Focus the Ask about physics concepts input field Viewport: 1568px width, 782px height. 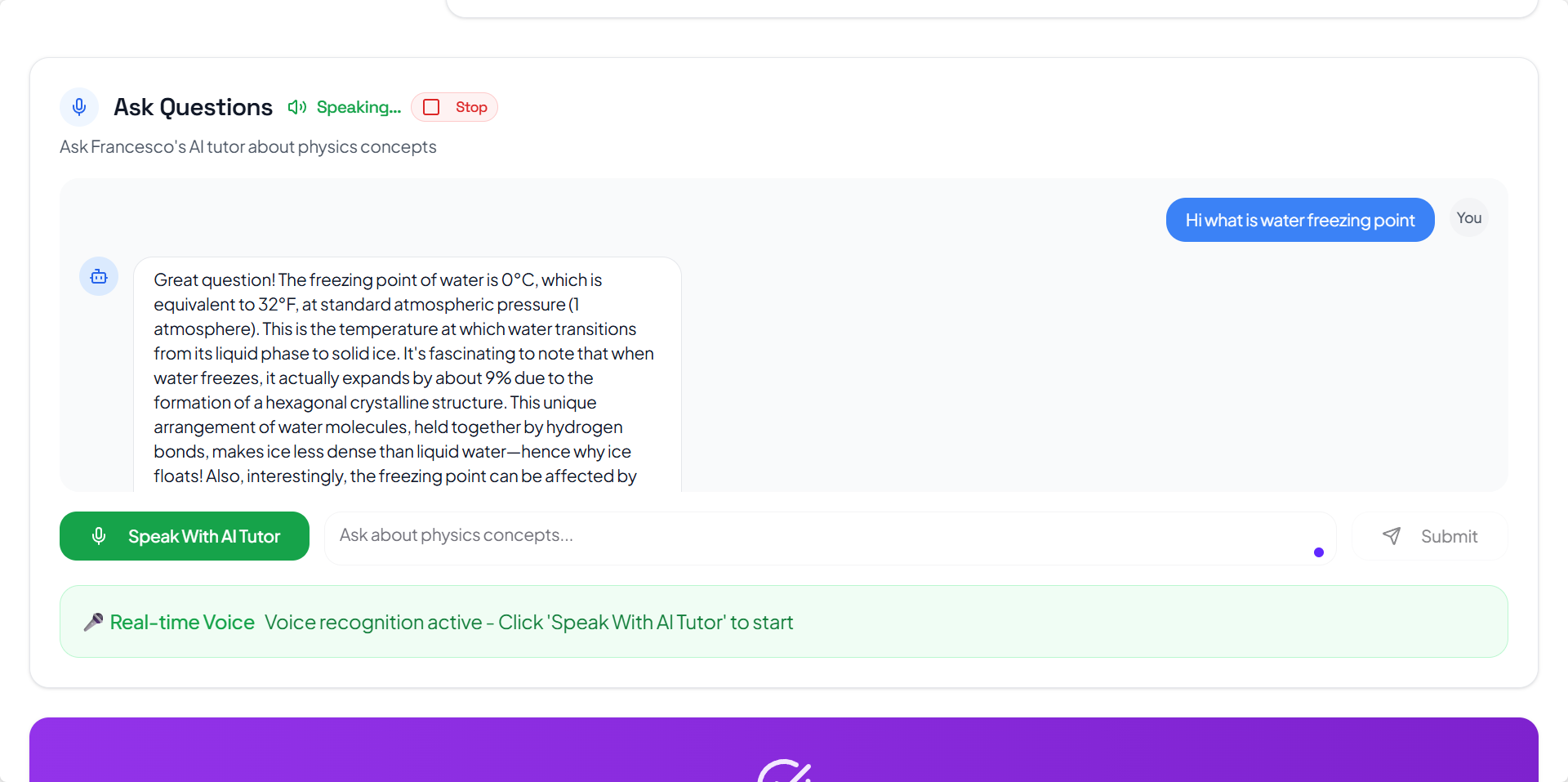coord(817,536)
